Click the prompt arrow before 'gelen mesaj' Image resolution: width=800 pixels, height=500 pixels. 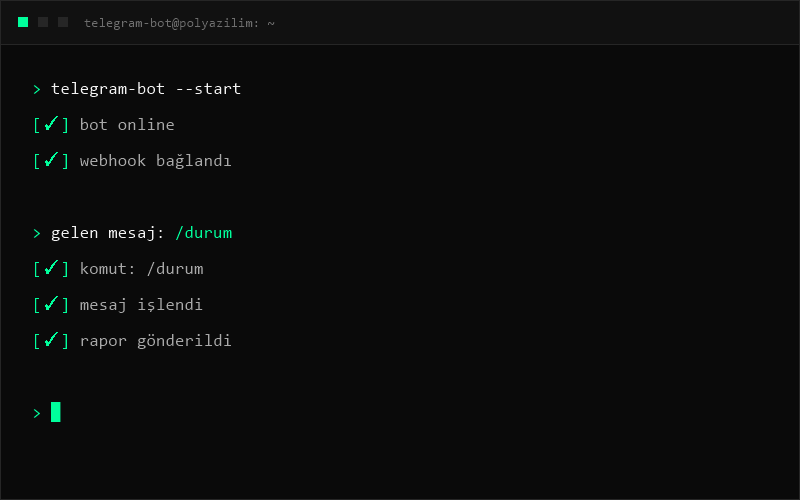(37, 233)
